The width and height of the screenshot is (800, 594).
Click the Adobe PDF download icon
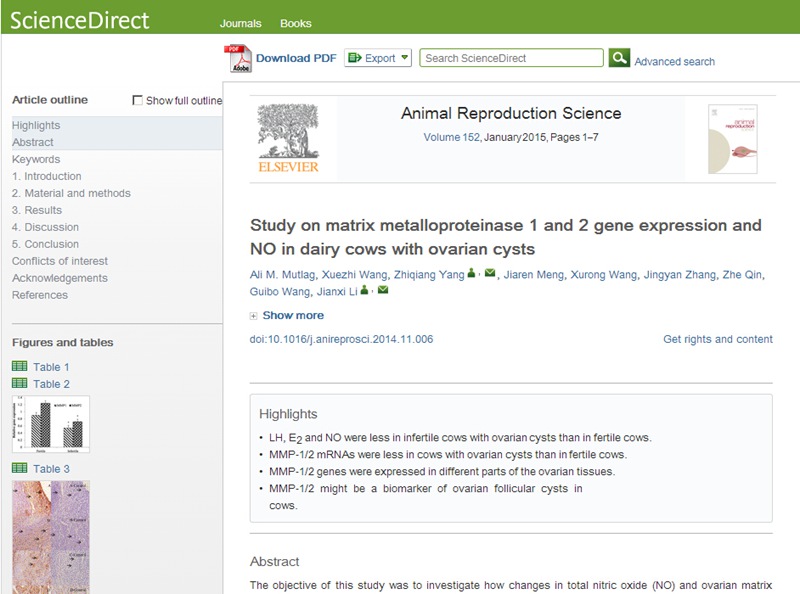[x=238, y=58]
